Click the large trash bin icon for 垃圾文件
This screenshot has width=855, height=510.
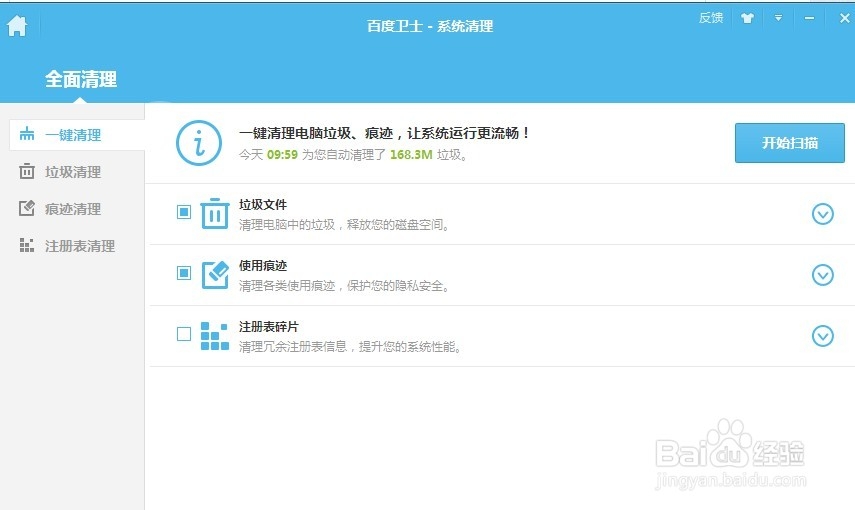[x=215, y=213]
